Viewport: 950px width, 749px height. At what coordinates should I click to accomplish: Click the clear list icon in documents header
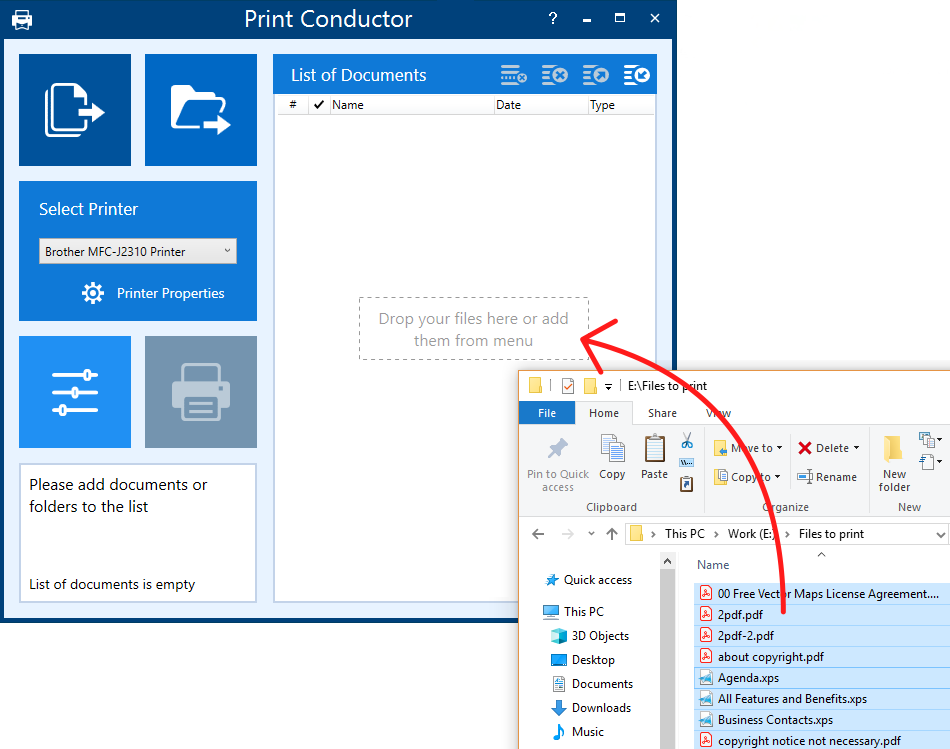click(554, 75)
